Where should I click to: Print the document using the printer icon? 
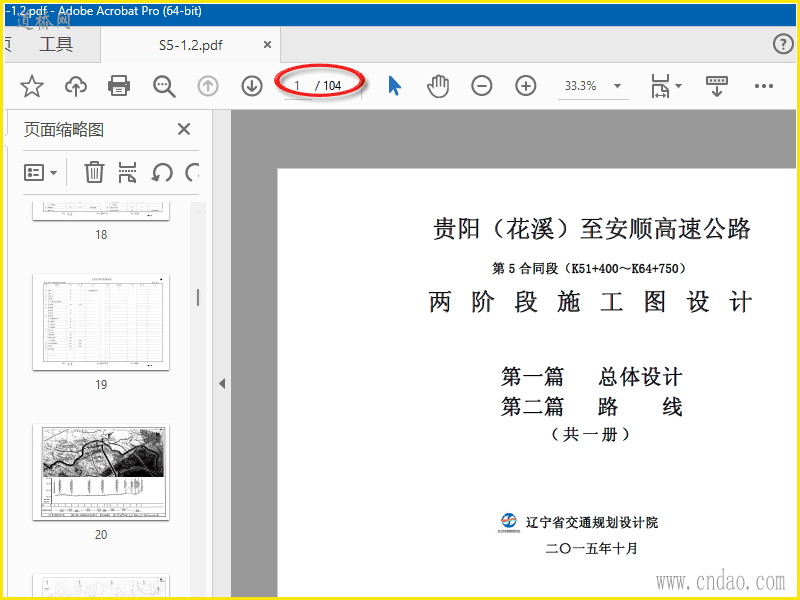point(119,86)
